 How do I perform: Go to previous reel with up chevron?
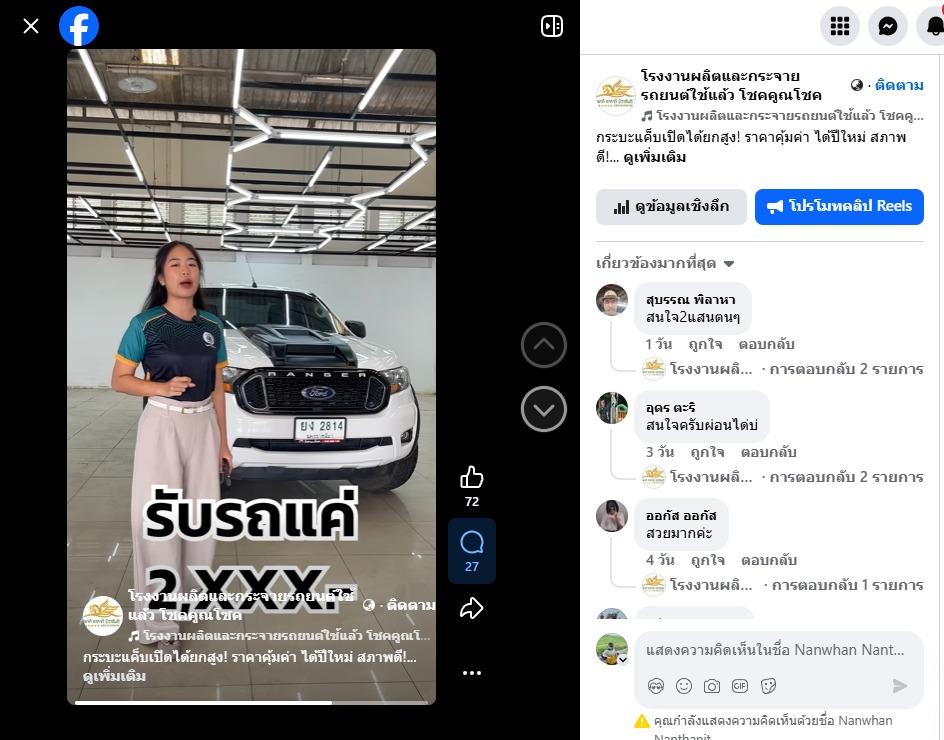[x=544, y=345]
